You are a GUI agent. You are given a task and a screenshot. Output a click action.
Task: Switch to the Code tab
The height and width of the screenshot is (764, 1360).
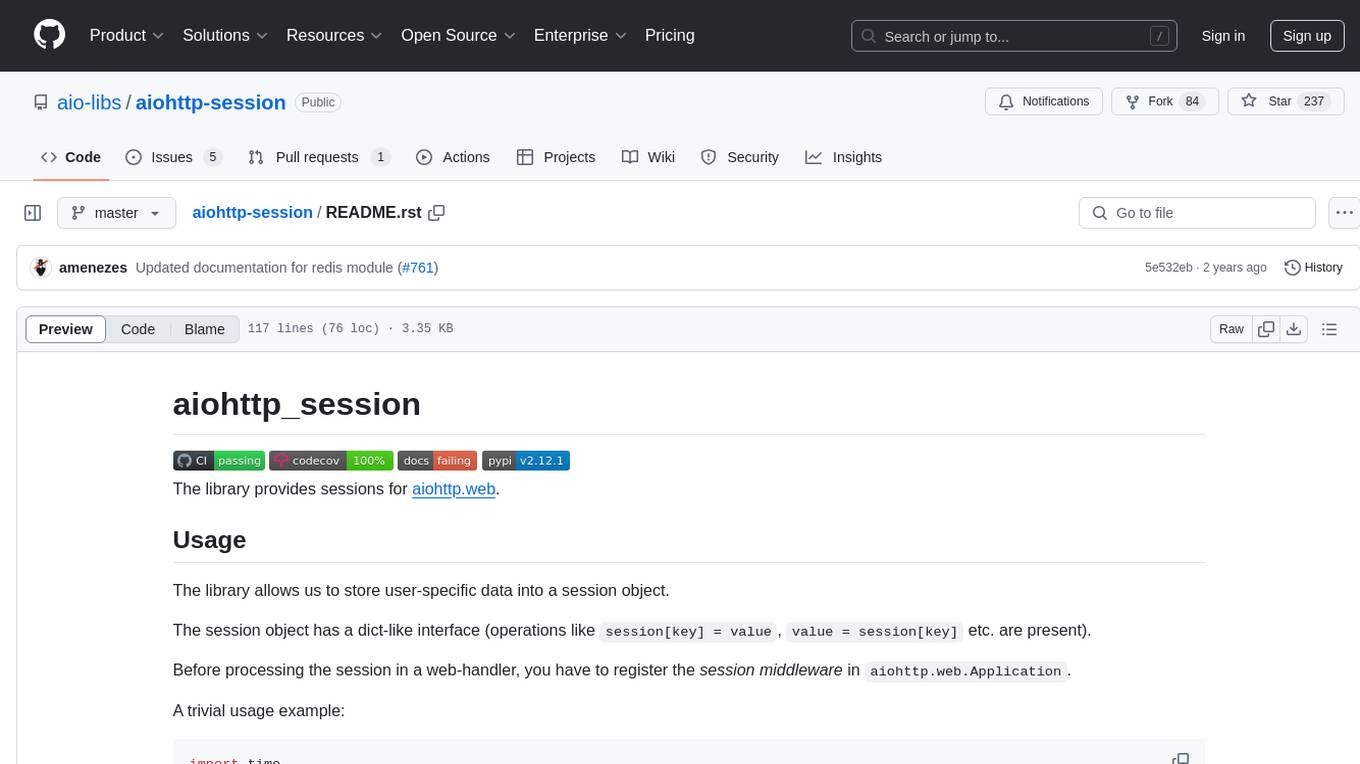pos(71,157)
